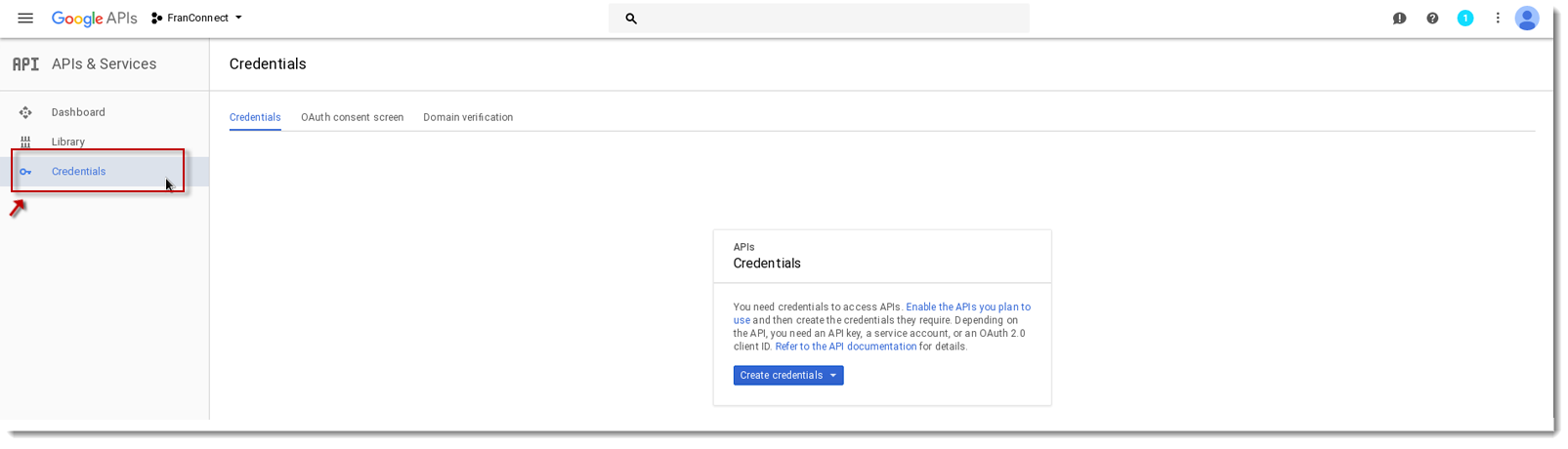Click the user account avatar
1568x449 pixels.
pos(1527,19)
